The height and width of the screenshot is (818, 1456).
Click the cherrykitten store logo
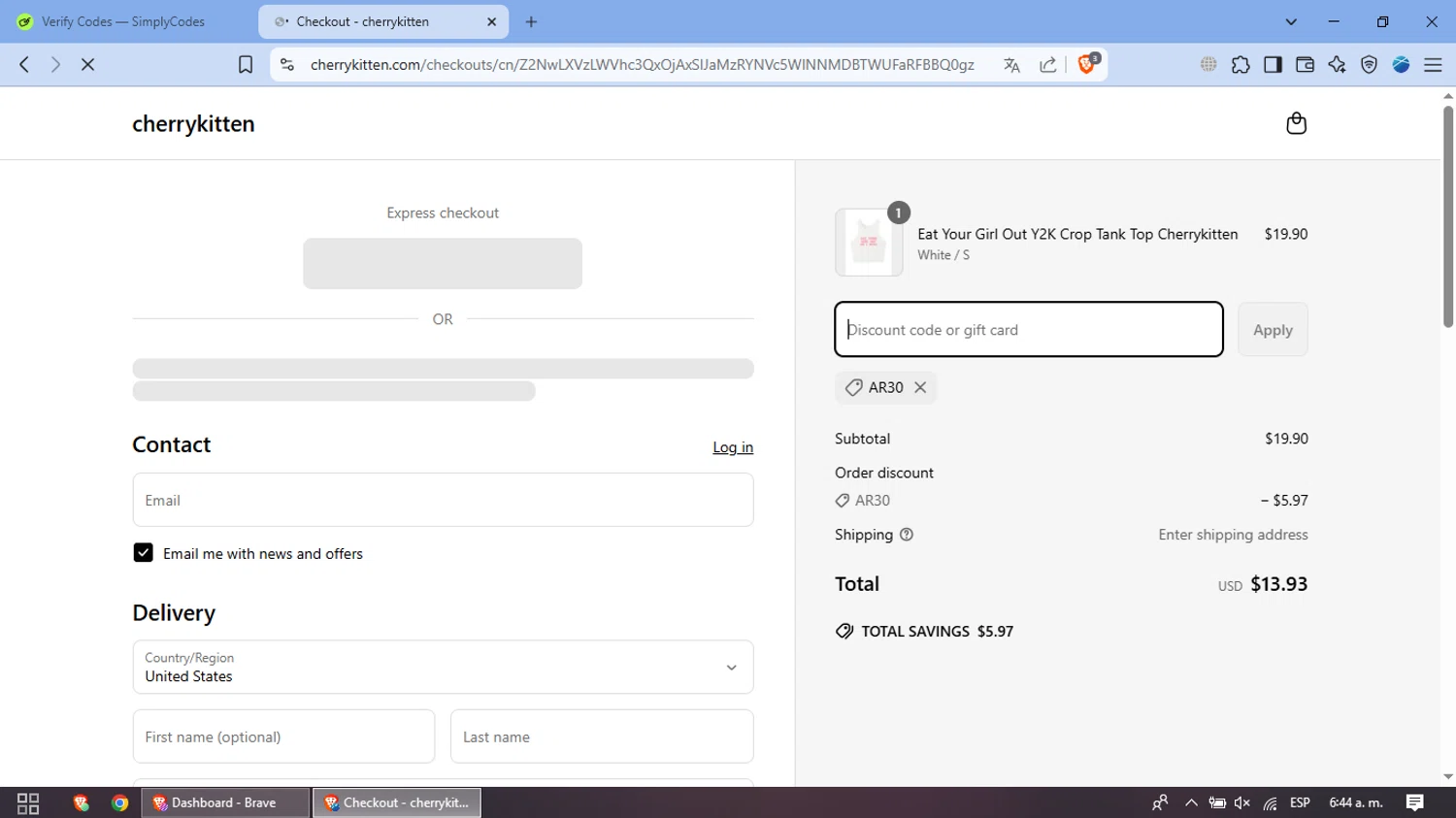193,123
